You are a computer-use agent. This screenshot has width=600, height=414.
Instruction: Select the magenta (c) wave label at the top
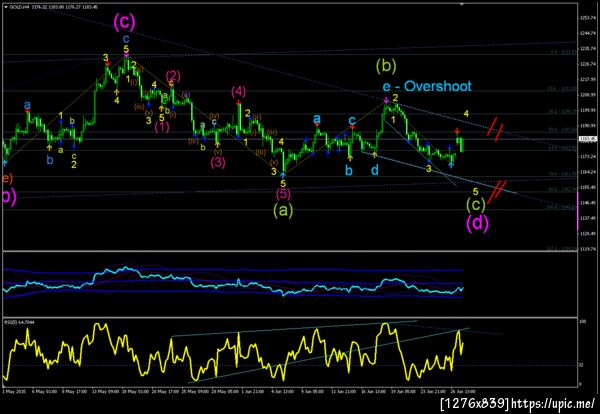124,23
